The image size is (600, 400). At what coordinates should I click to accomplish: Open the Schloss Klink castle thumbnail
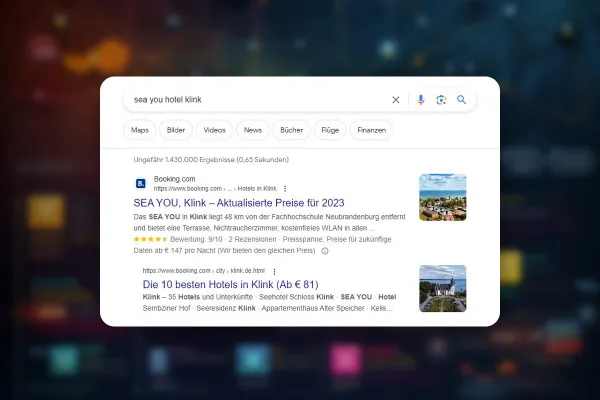tap(443, 288)
